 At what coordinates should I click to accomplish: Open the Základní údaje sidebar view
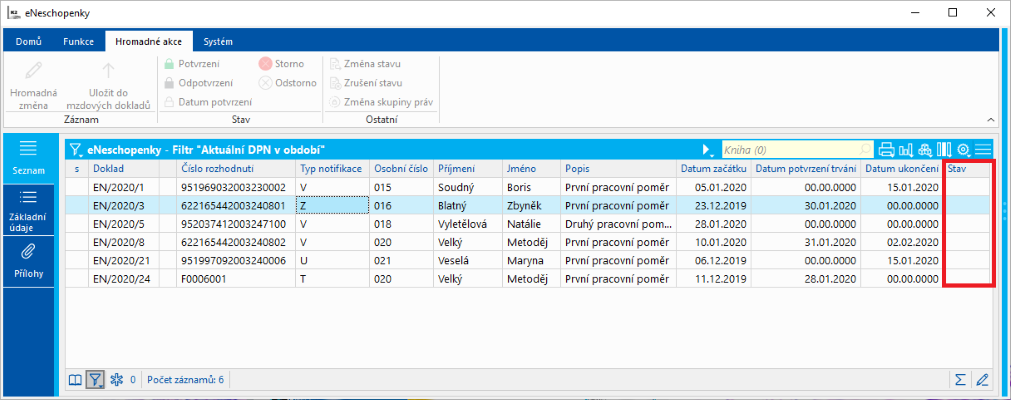click(x=28, y=208)
